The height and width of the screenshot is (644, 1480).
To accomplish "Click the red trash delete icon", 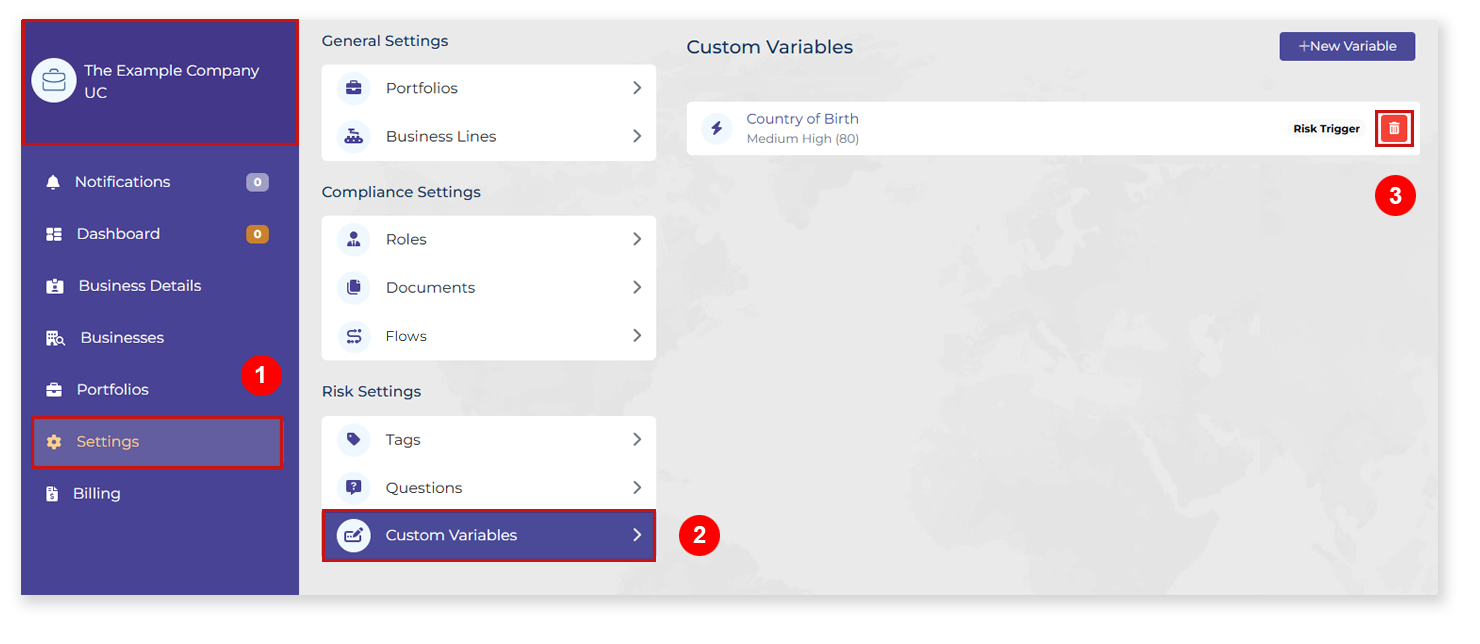I will tap(1394, 128).
